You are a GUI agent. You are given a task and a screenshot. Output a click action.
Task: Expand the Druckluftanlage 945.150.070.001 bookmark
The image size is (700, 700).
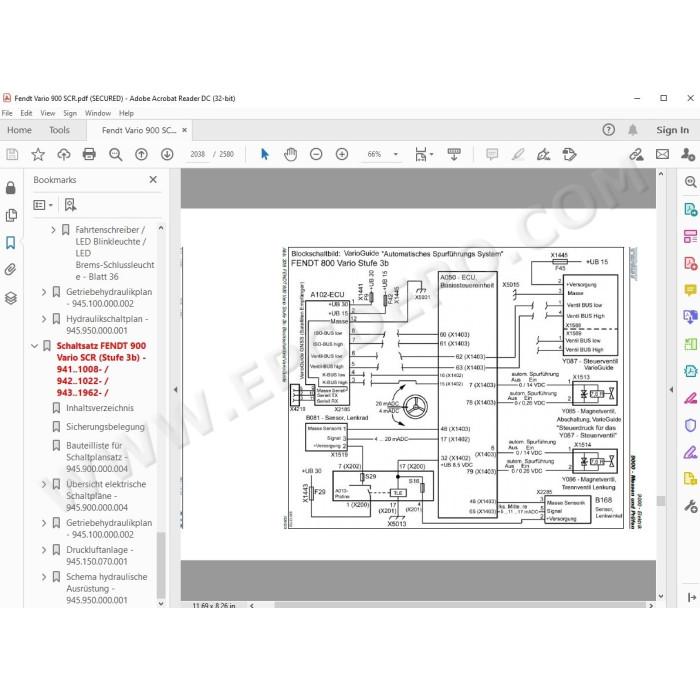pyautogui.click(x=44, y=550)
